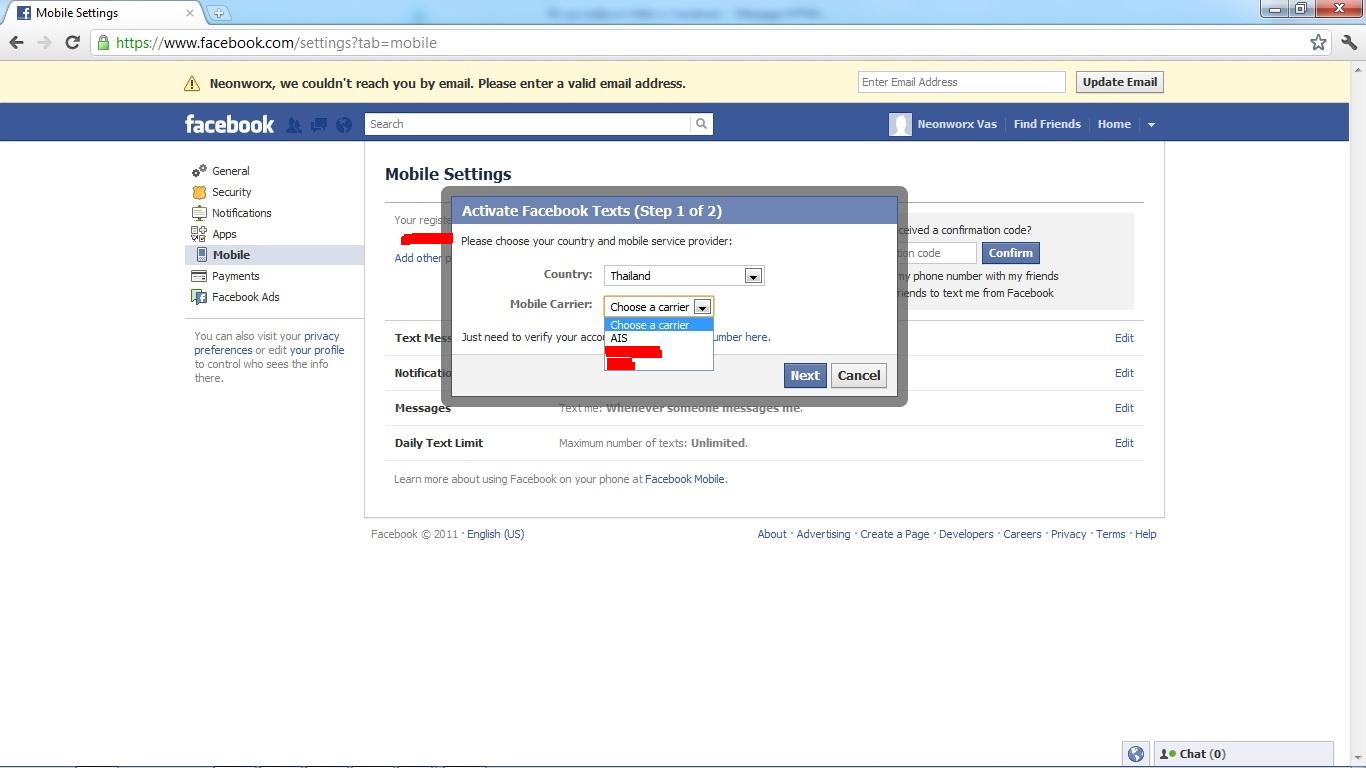Open Facebook Ads settings in sidebar
The image size is (1366, 768).
(245, 297)
